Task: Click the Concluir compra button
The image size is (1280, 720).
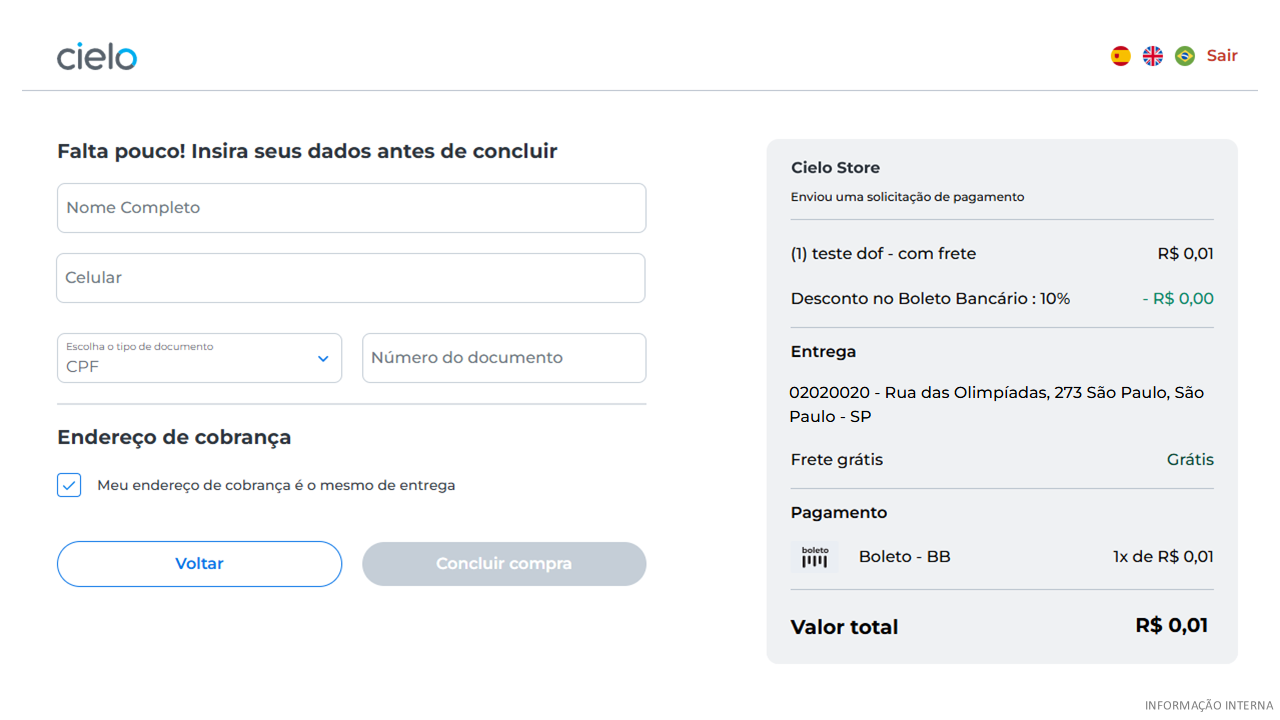Action: [x=504, y=564]
